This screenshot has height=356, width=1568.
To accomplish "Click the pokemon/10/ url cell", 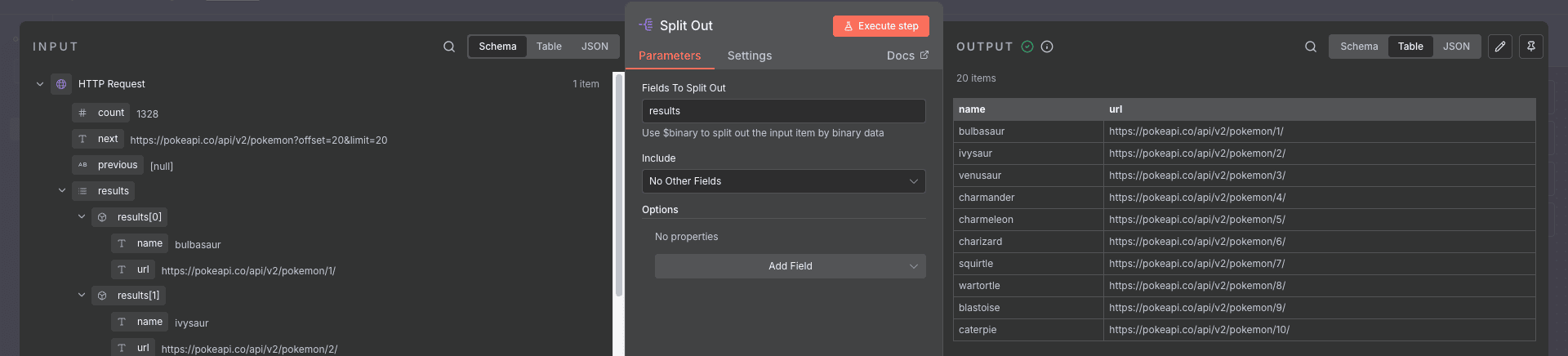I will [x=1320, y=330].
